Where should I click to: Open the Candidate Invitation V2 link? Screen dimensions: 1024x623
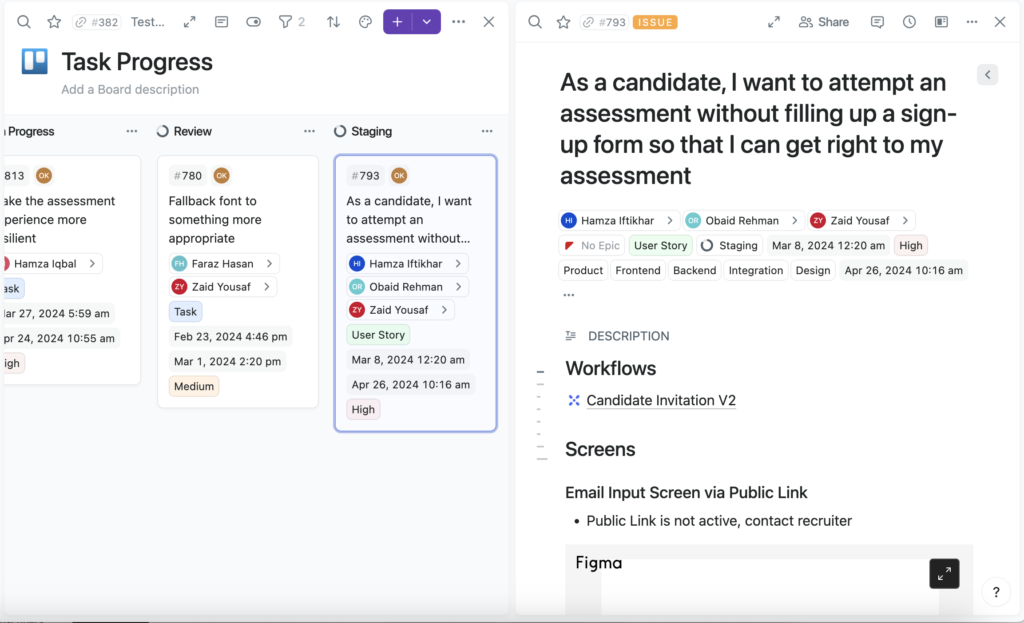pyautogui.click(x=661, y=400)
